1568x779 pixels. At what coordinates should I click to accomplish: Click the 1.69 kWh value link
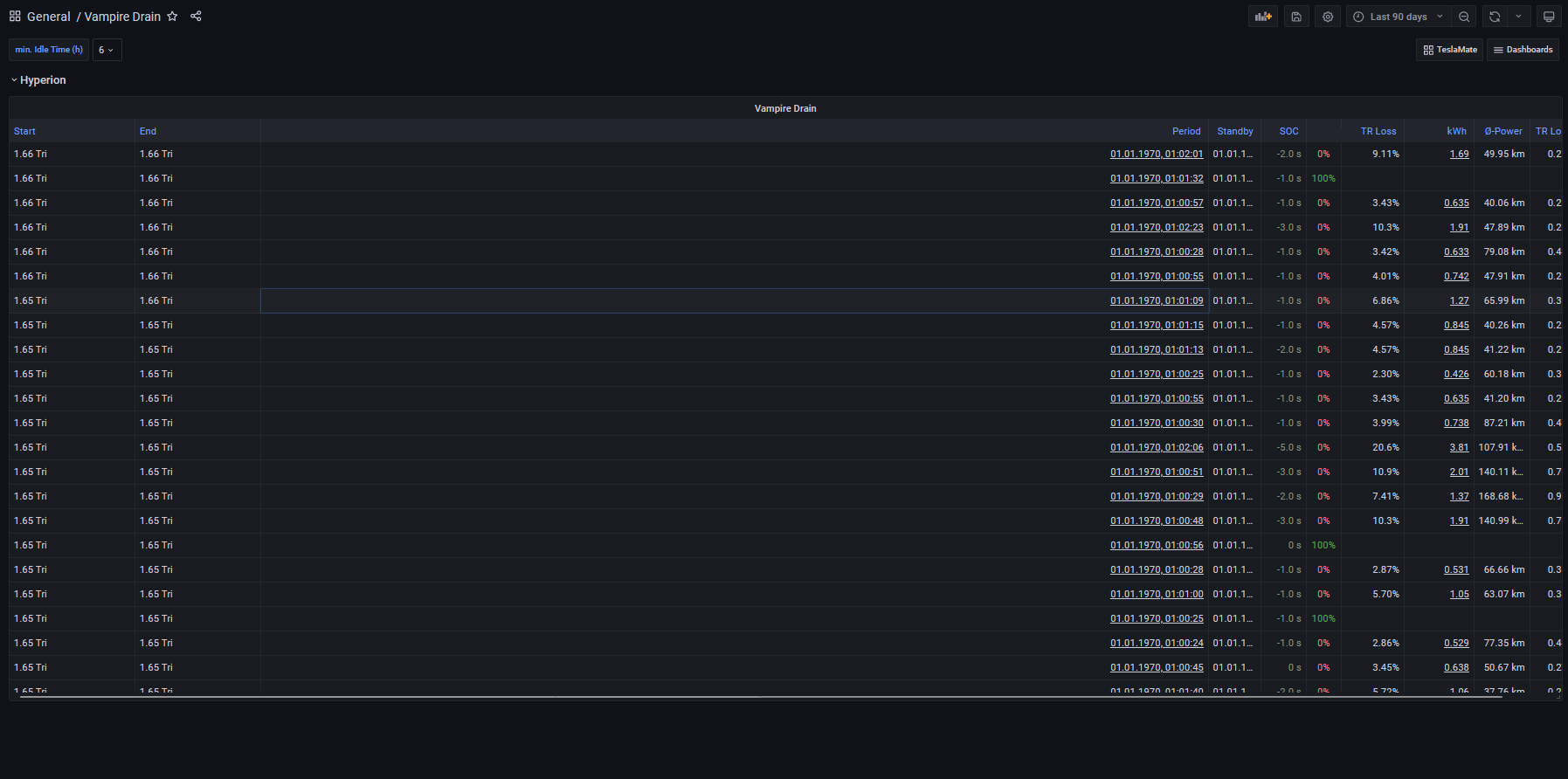(x=1459, y=154)
